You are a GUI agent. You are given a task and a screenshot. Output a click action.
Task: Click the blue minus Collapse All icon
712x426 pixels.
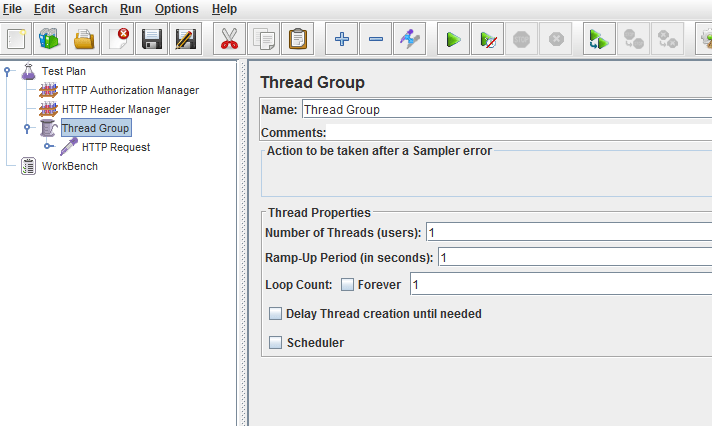tap(376, 40)
